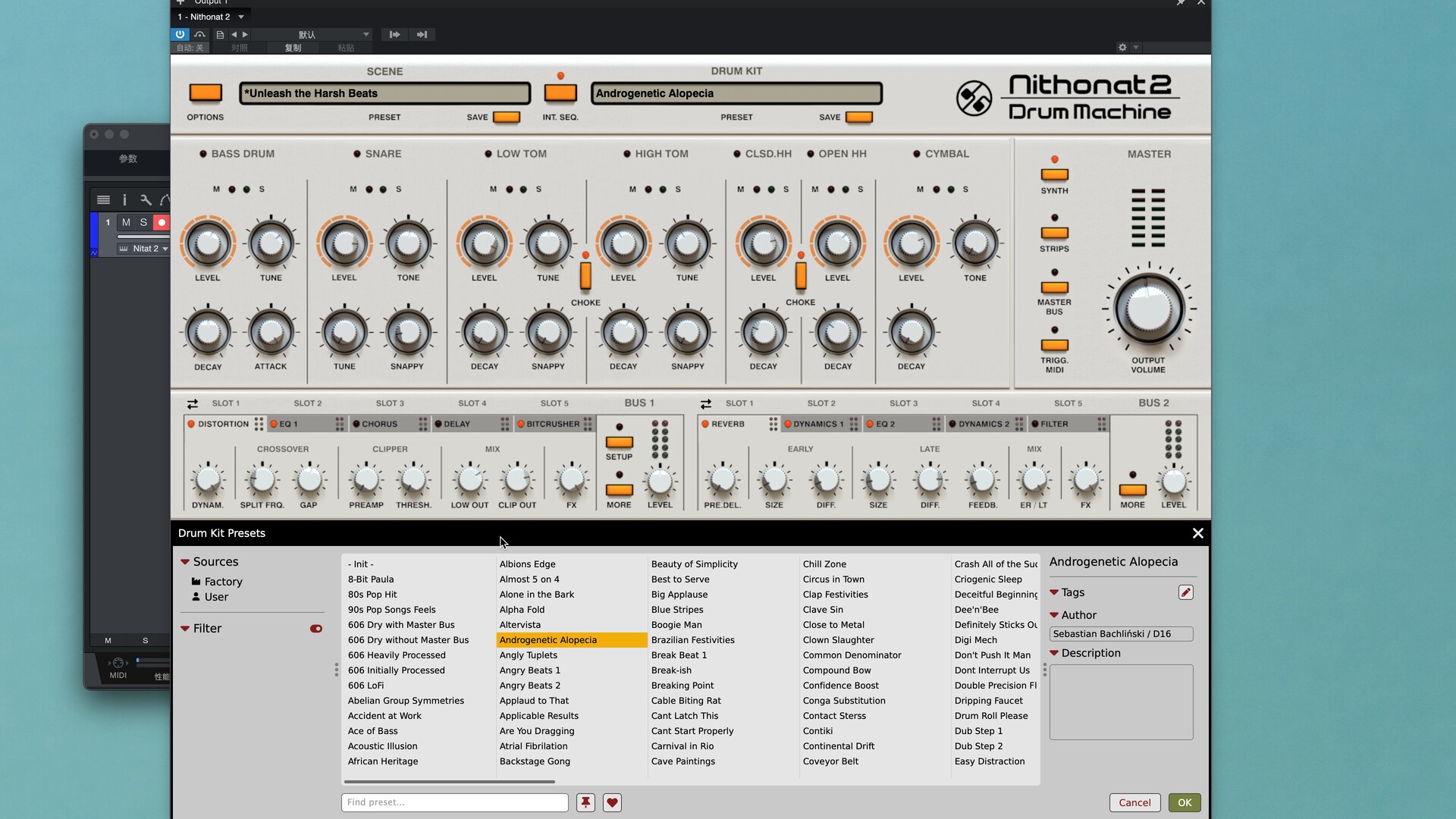This screenshot has height=819, width=1456.
Task: Click the DISTORTION slot drag-handle dots
Action: 259,424
